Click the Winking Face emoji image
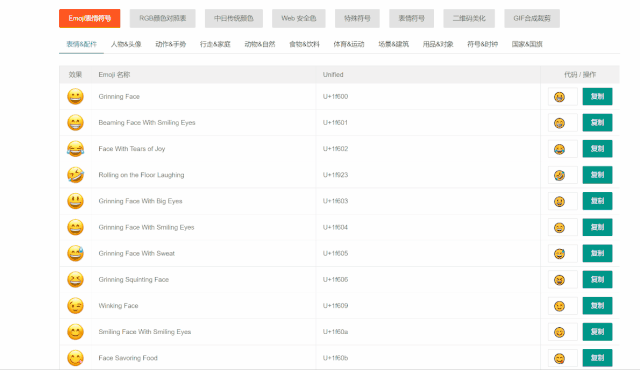This screenshot has width=640, height=370. coord(76,306)
